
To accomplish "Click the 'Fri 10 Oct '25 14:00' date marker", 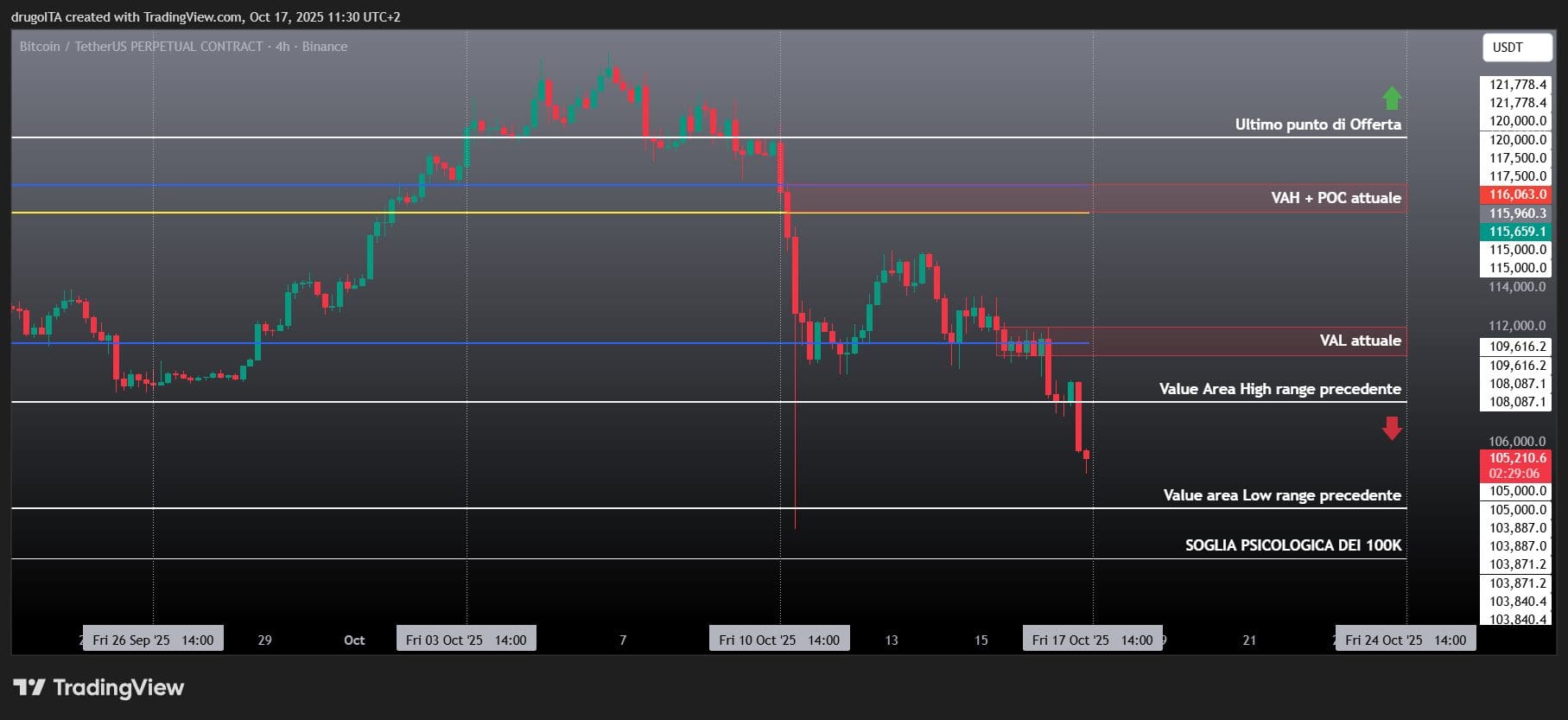I will pyautogui.click(x=779, y=640).
